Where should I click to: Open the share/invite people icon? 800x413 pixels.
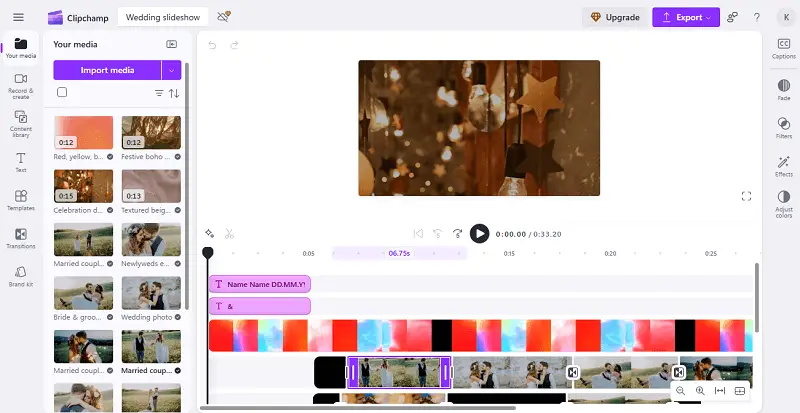[732, 17]
